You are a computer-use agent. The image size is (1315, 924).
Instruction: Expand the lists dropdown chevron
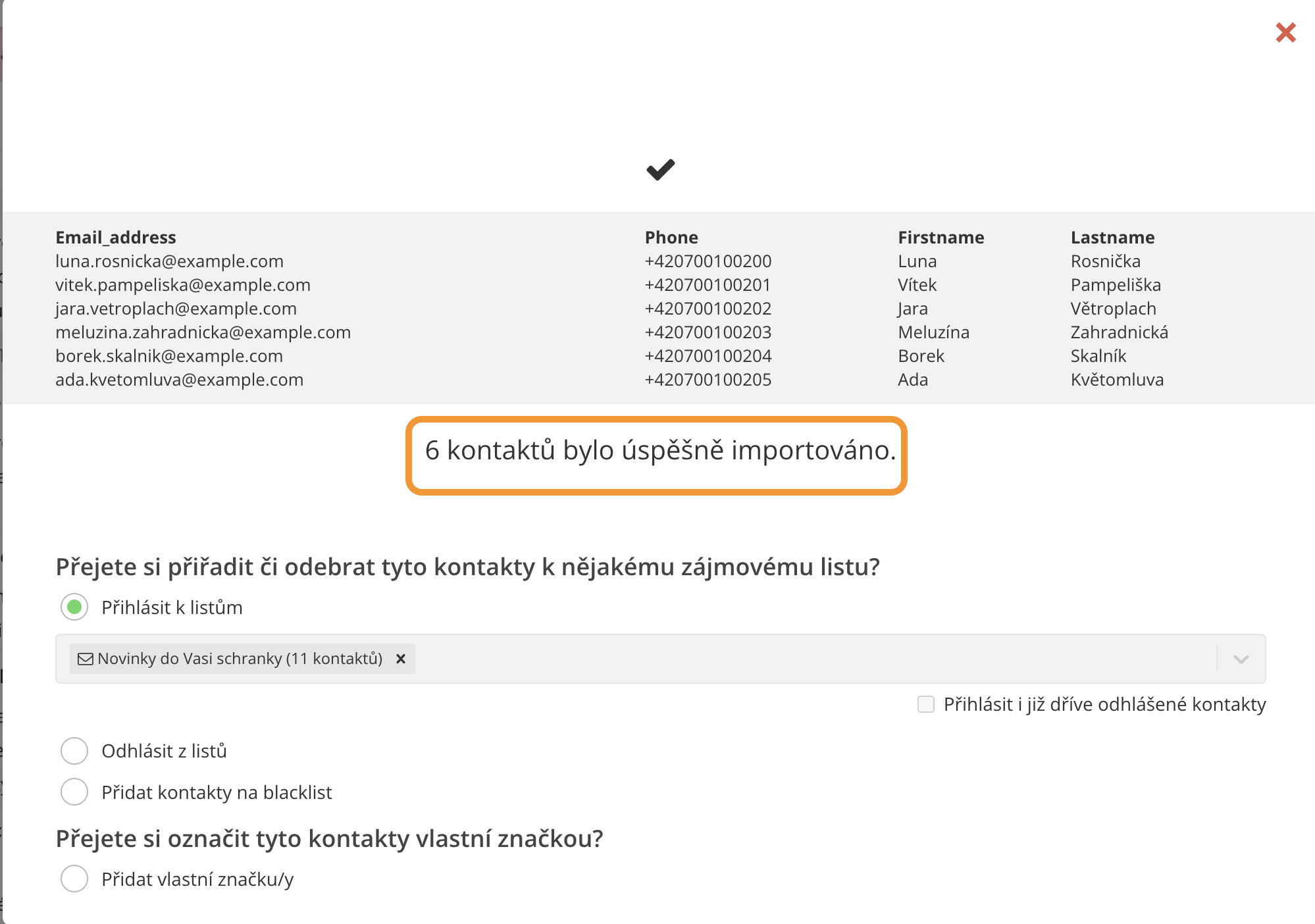[1241, 659]
